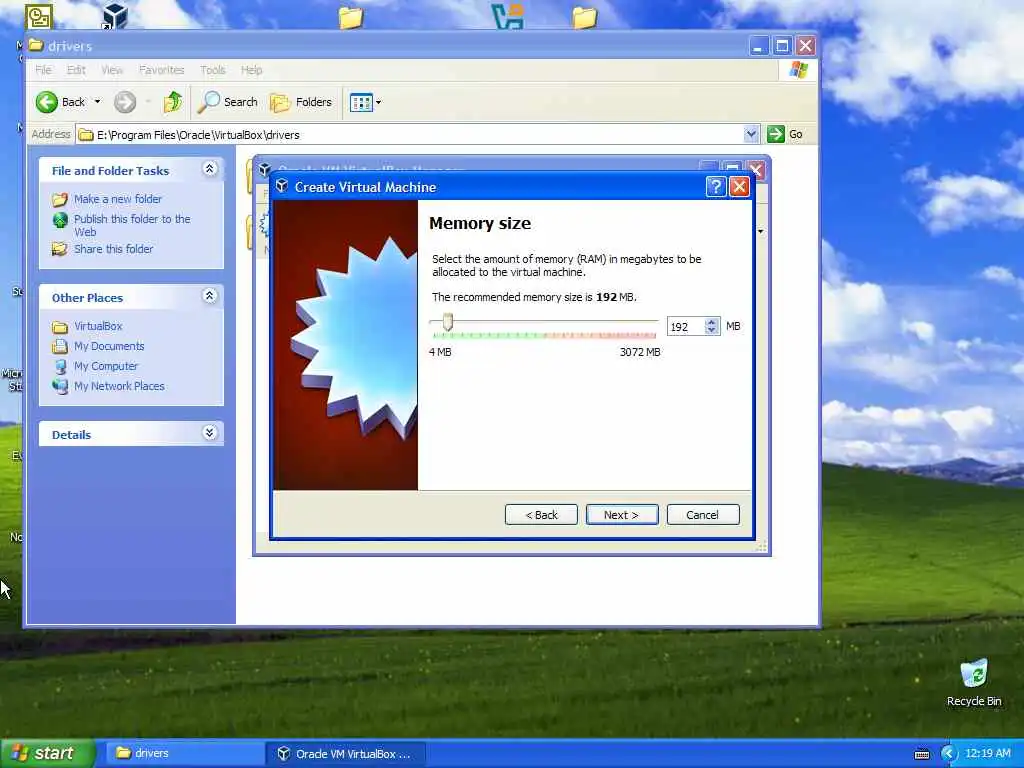Click the address bar path field

[410, 135]
